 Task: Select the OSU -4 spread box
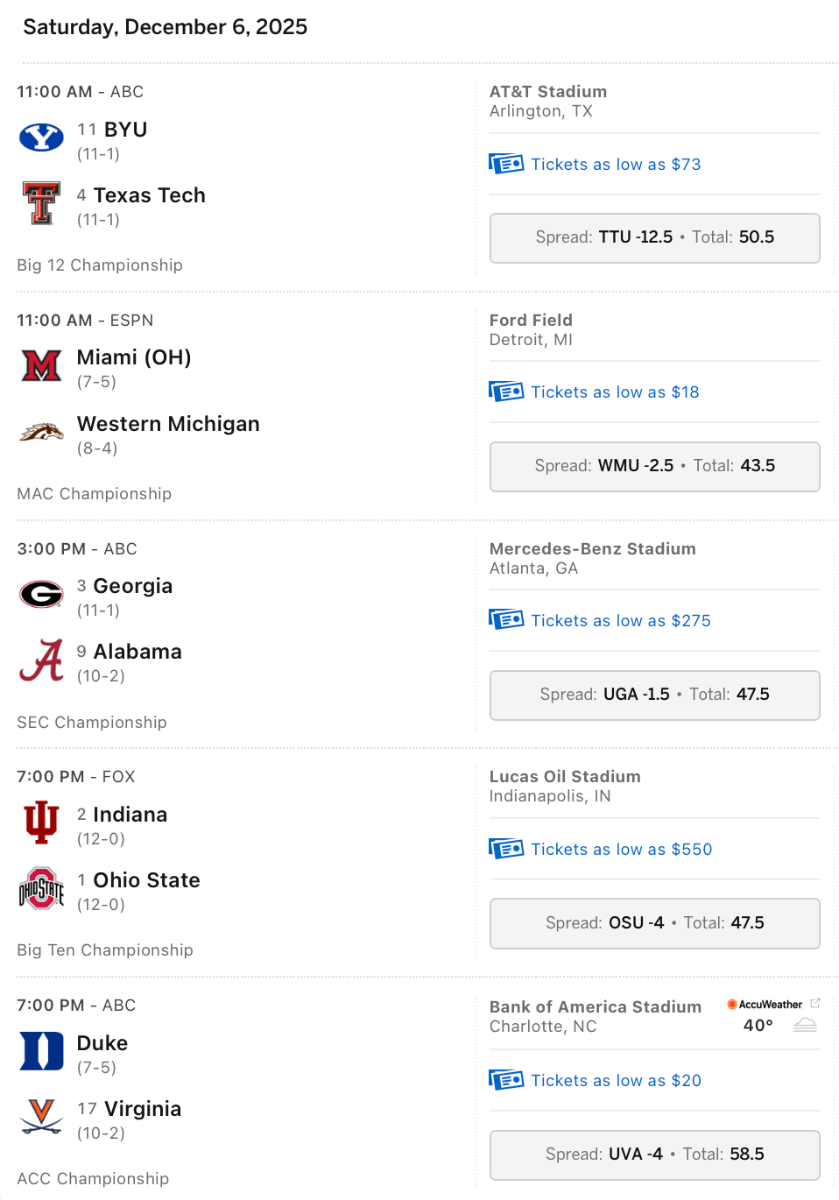tap(654, 923)
